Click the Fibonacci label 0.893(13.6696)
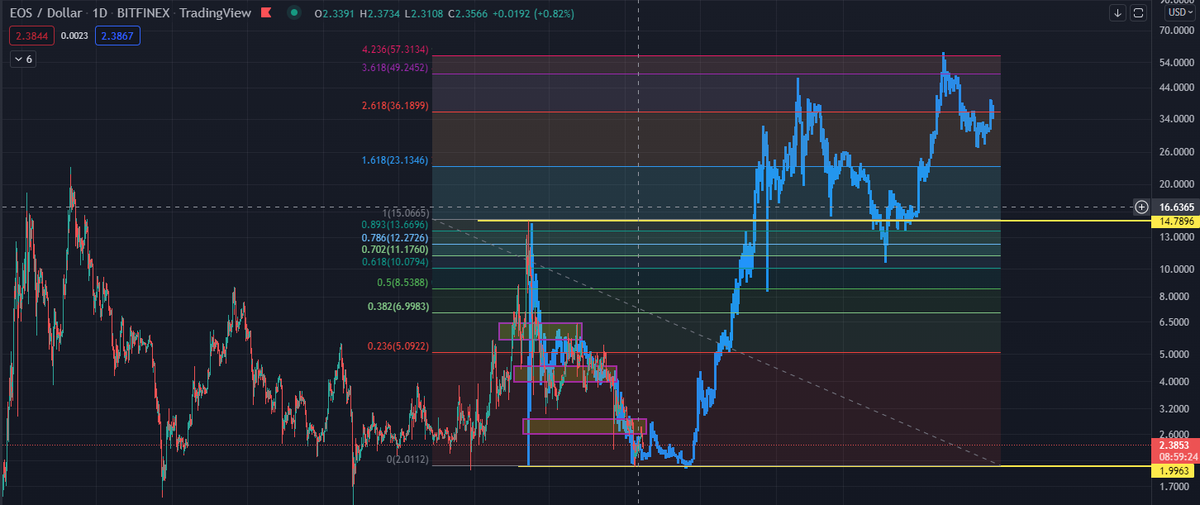 395,225
